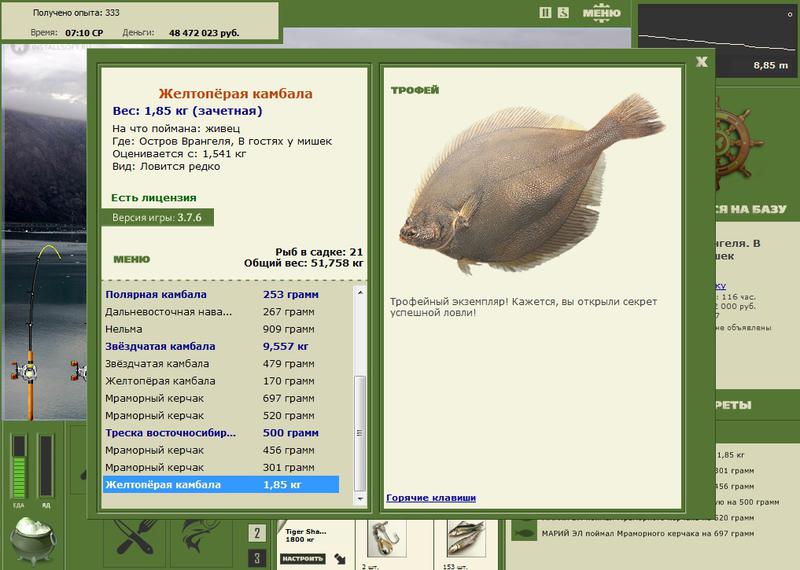Select tackle slot number 2
This screenshot has height=570, width=800.
[257, 533]
